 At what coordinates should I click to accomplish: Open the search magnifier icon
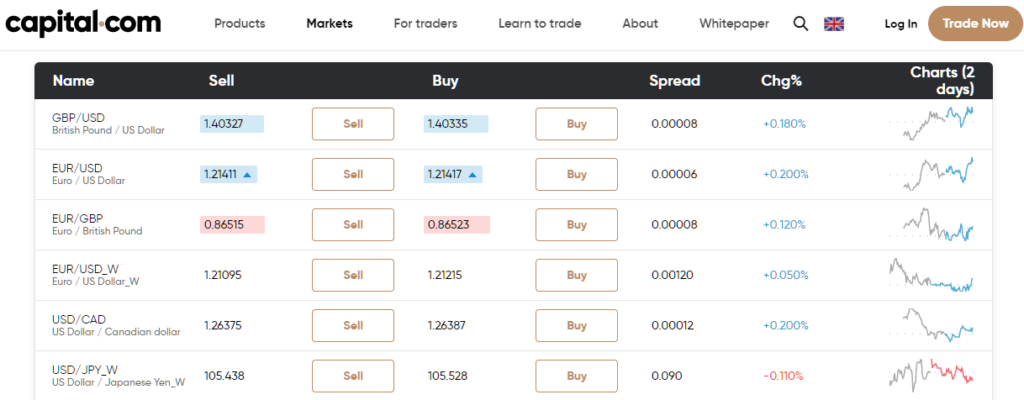coord(801,24)
